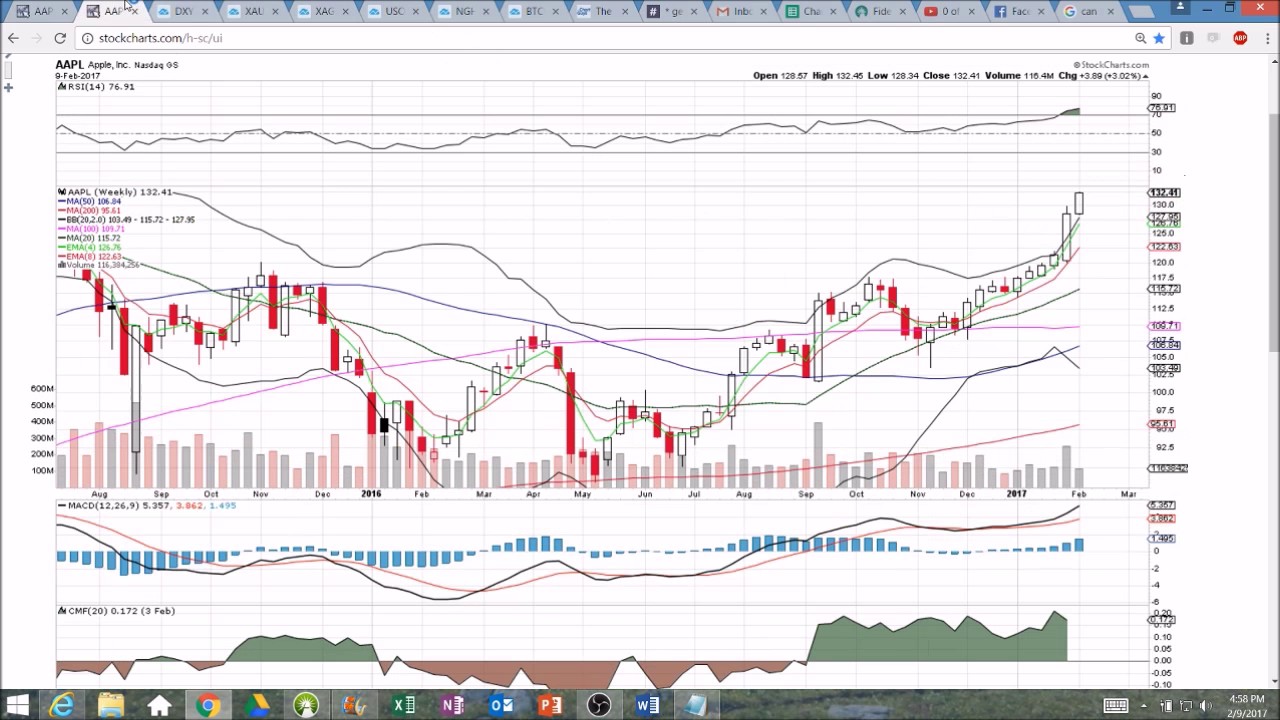
Task: Switch to the USC tab
Action: 394,11
